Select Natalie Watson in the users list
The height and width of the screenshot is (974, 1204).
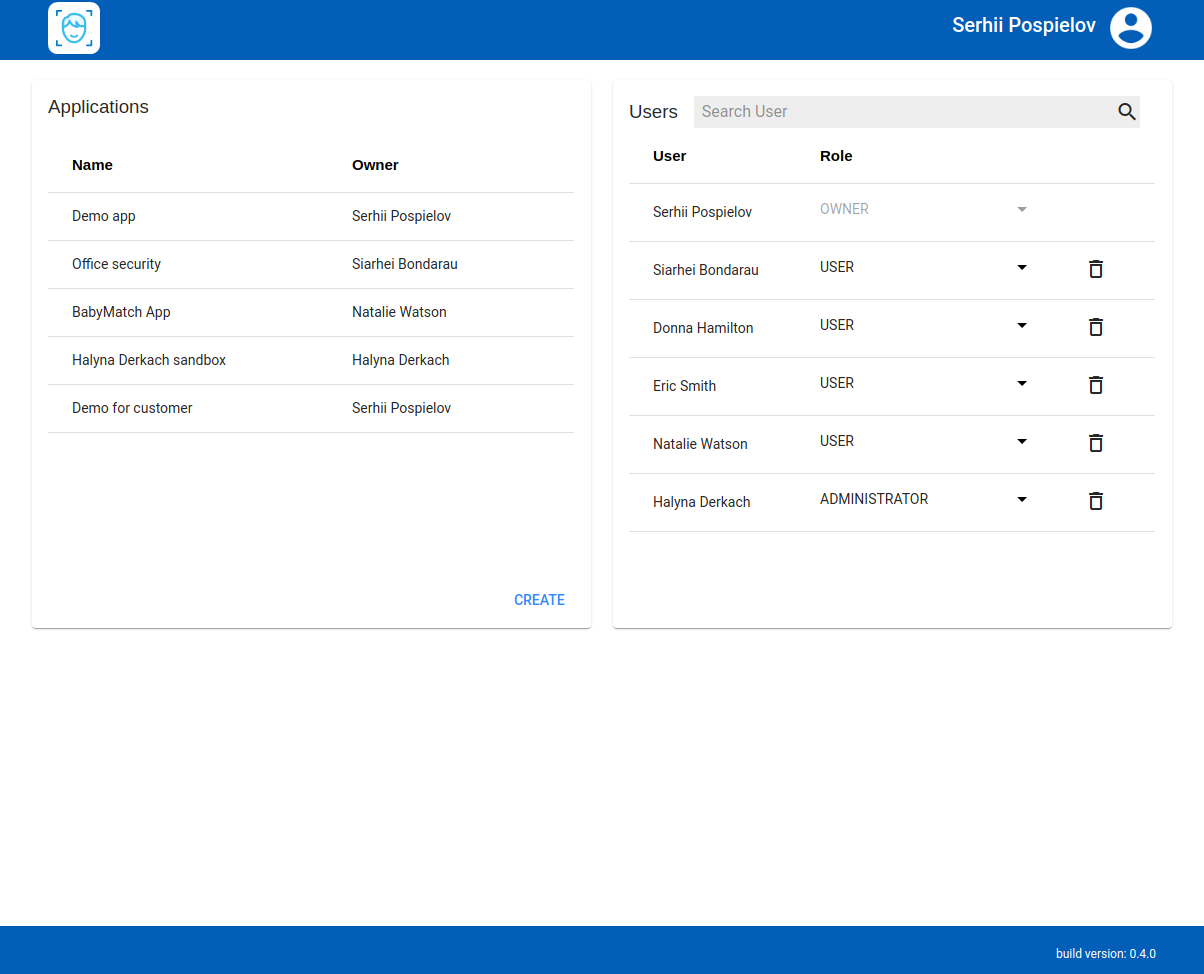point(700,444)
